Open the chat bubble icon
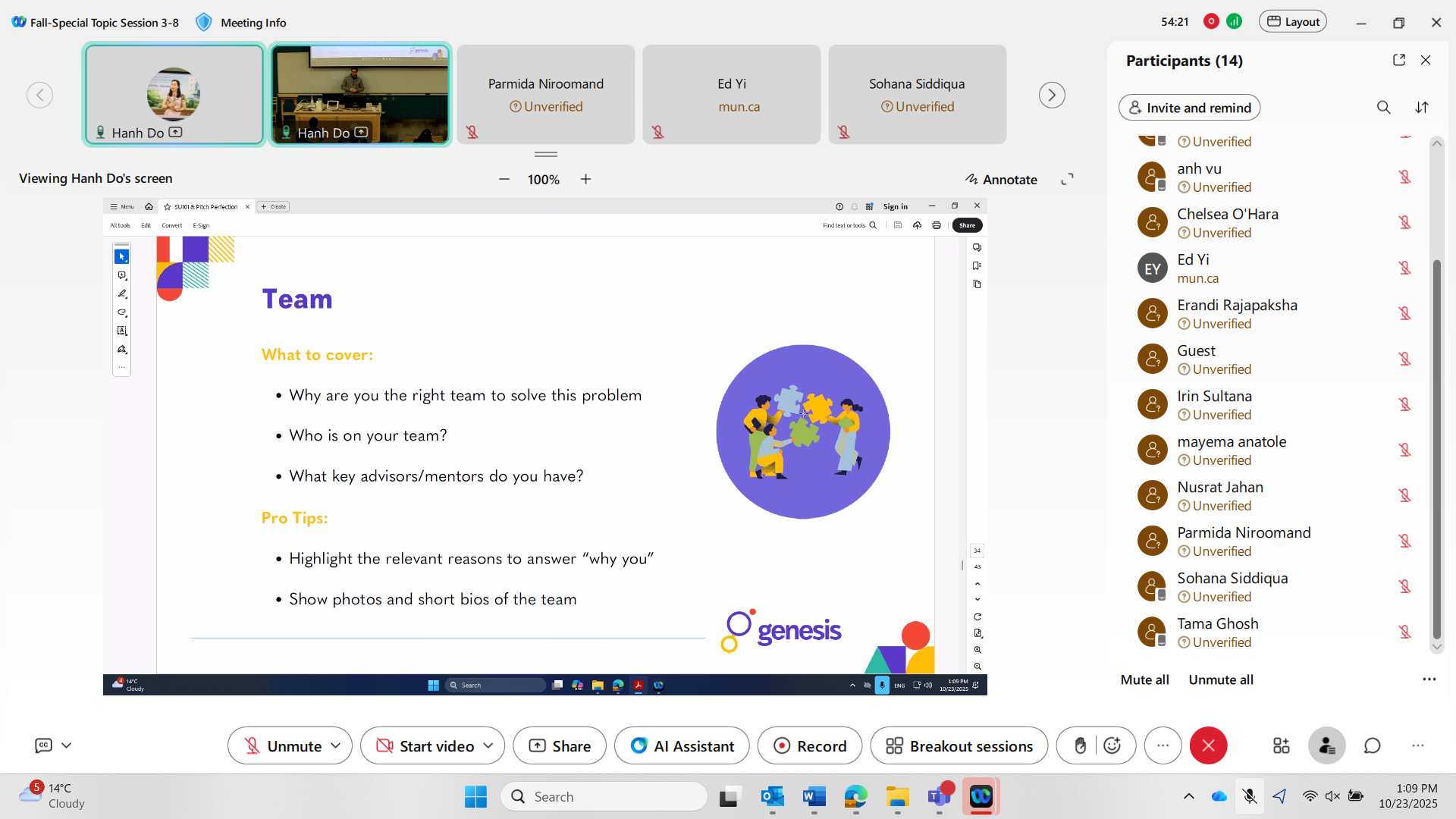This screenshot has width=1456, height=819. click(x=1372, y=746)
